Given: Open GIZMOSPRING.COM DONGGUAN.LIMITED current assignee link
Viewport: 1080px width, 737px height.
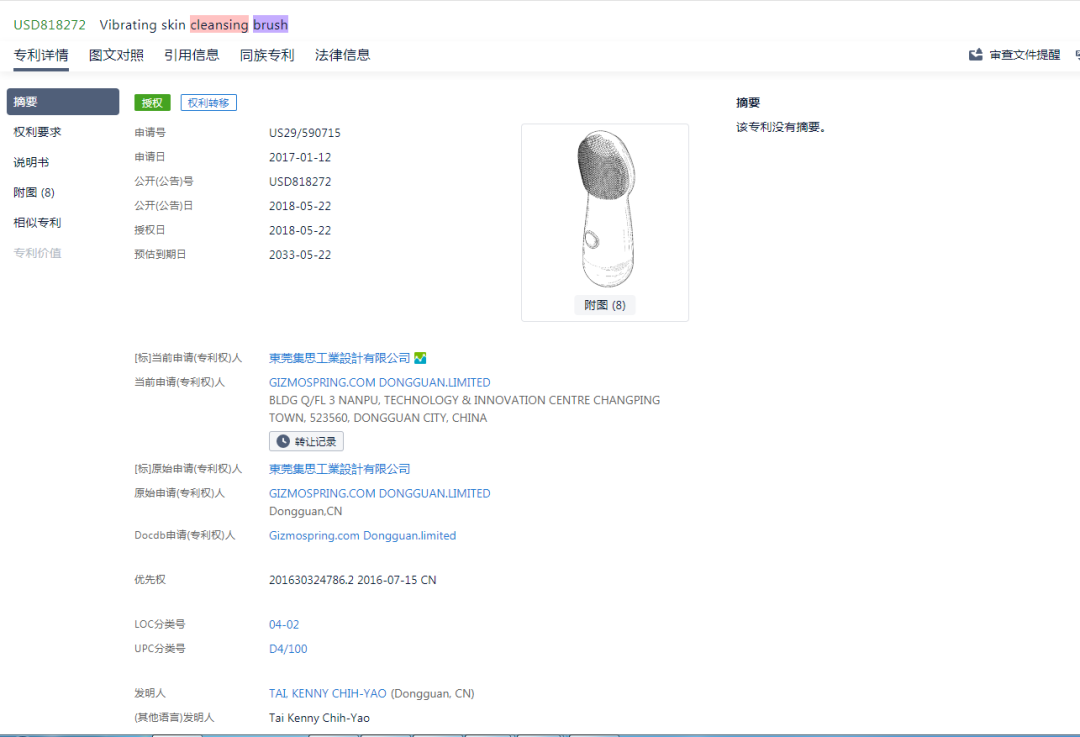Looking at the screenshot, I should click(380, 382).
